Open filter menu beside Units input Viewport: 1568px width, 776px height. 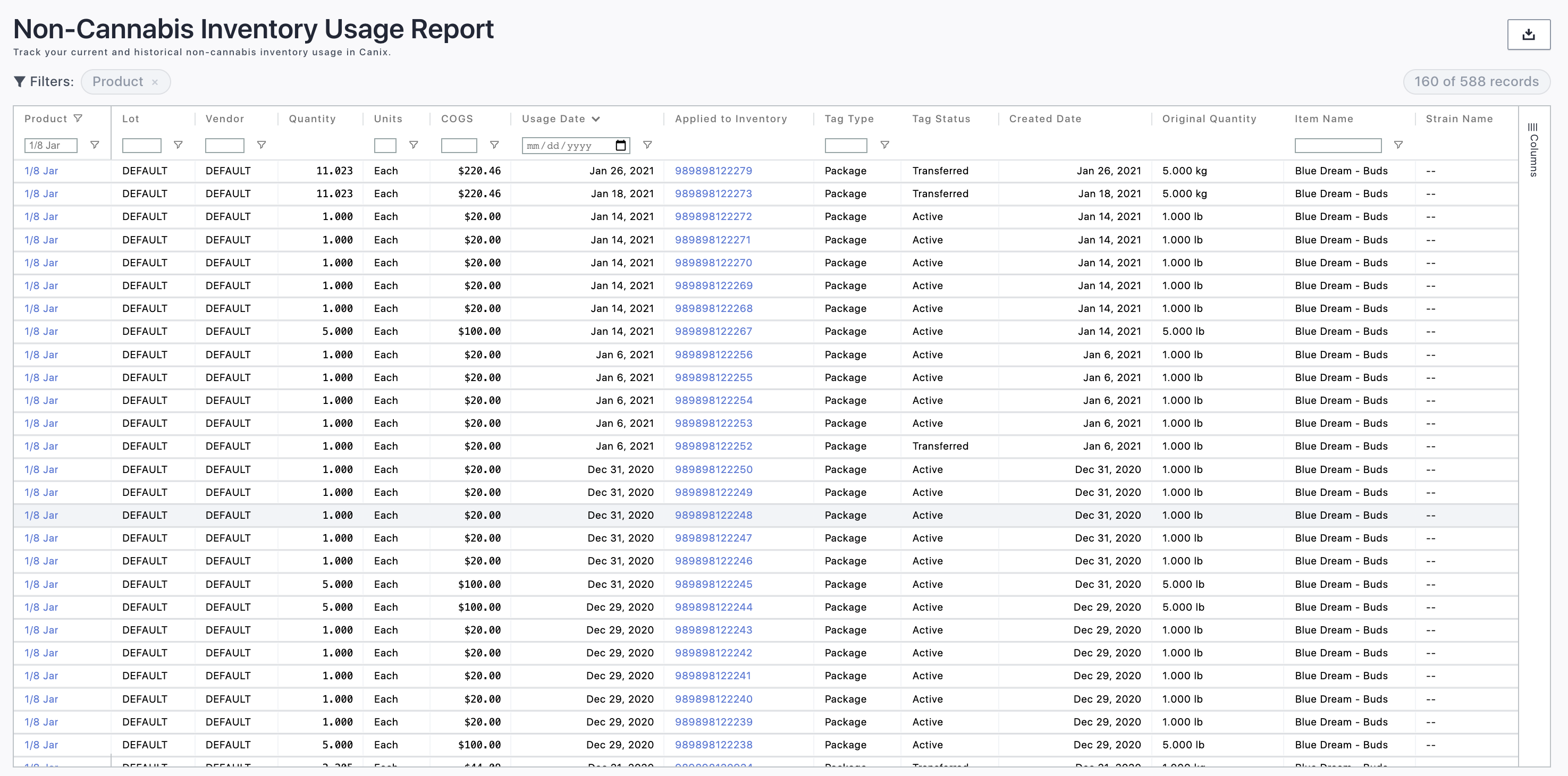coord(414,145)
